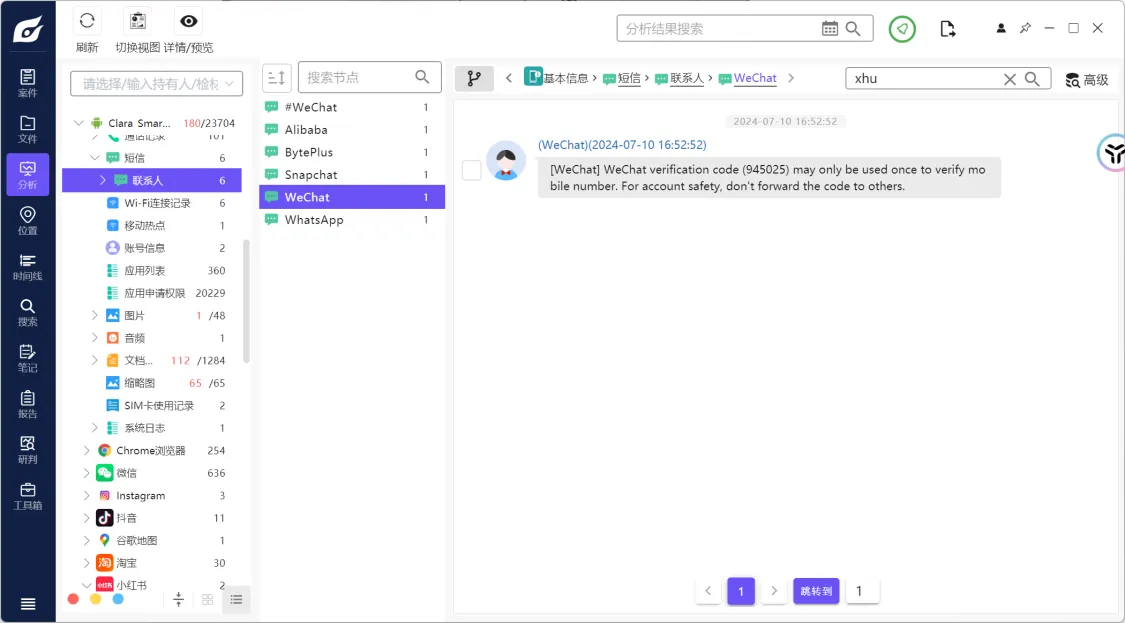Click the magnifier in the analysis search box
The height and width of the screenshot is (623, 1125).
pyautogui.click(x=853, y=29)
